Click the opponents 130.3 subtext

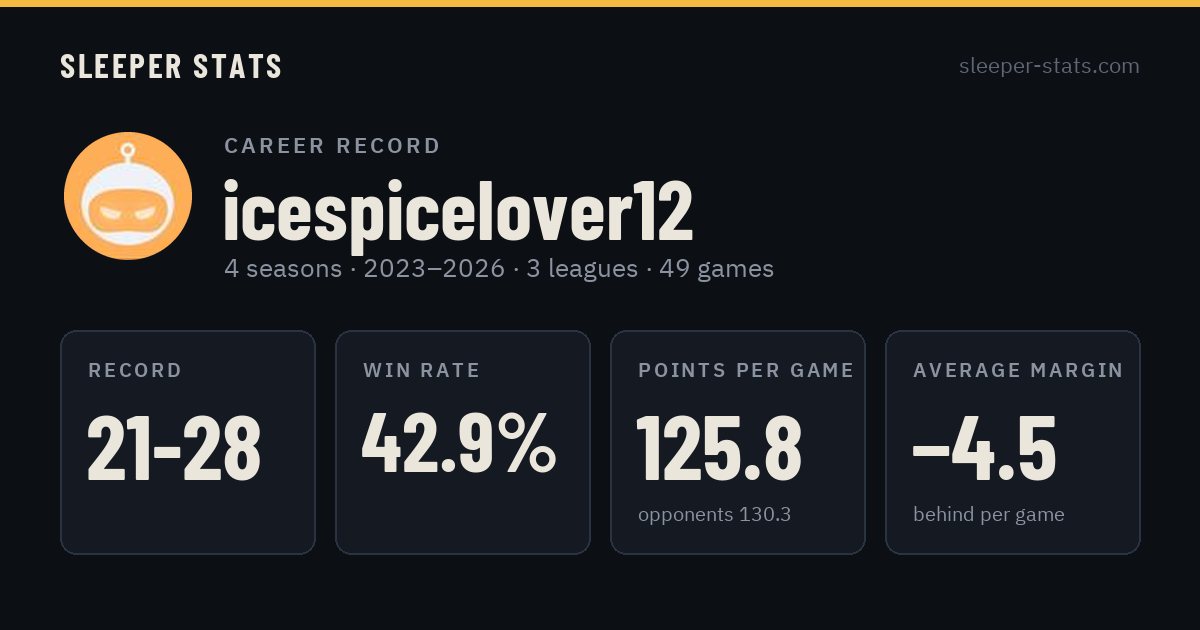point(714,515)
